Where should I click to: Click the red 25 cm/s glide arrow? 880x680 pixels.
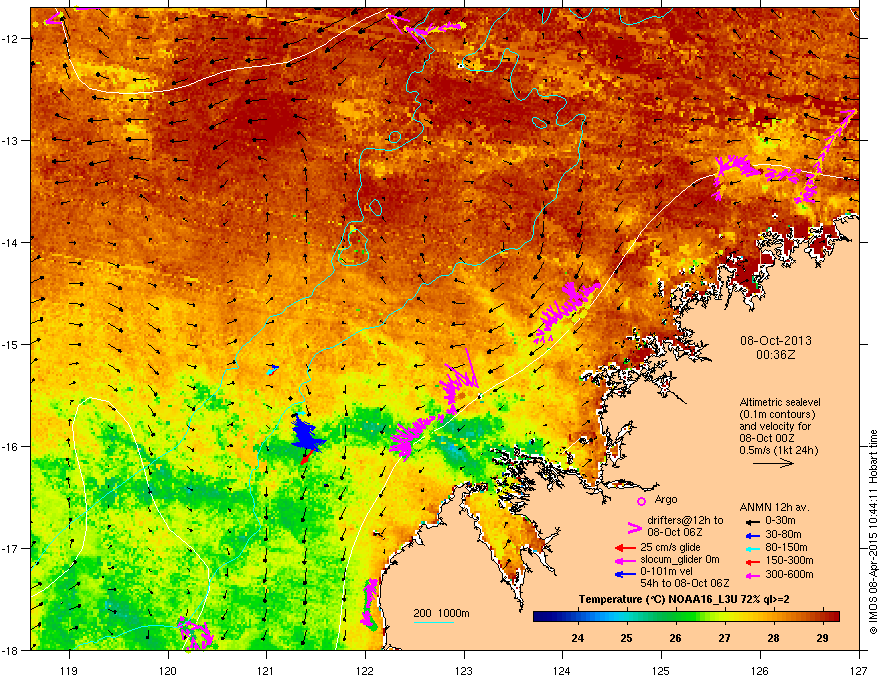tap(626, 548)
